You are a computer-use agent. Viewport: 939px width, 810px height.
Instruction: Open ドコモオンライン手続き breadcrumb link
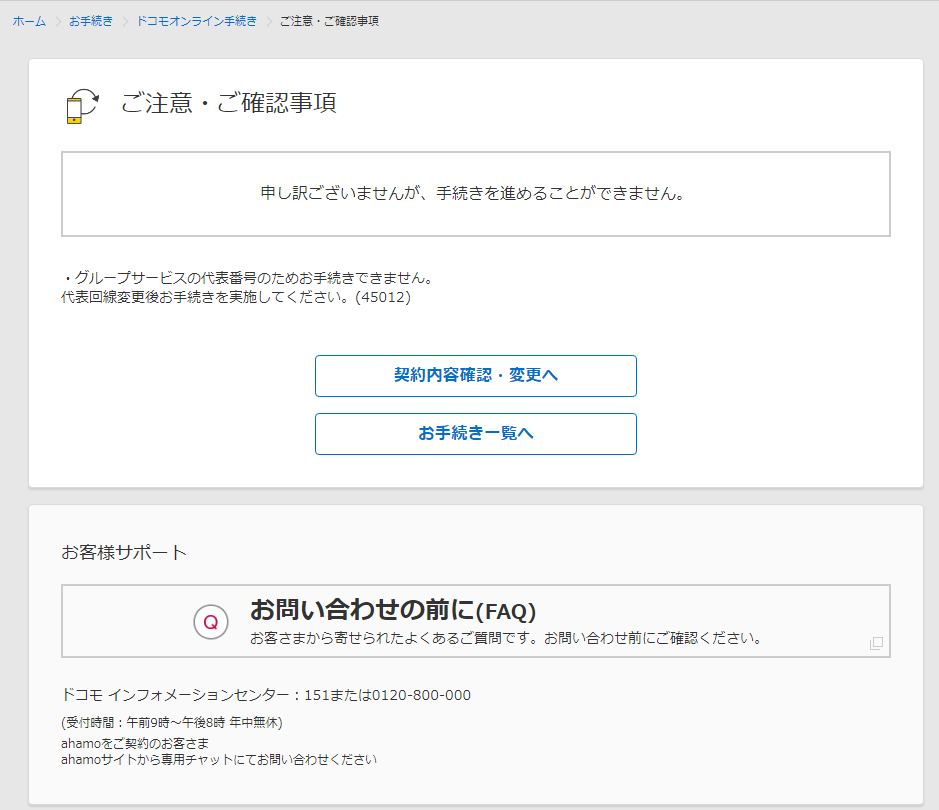196,21
